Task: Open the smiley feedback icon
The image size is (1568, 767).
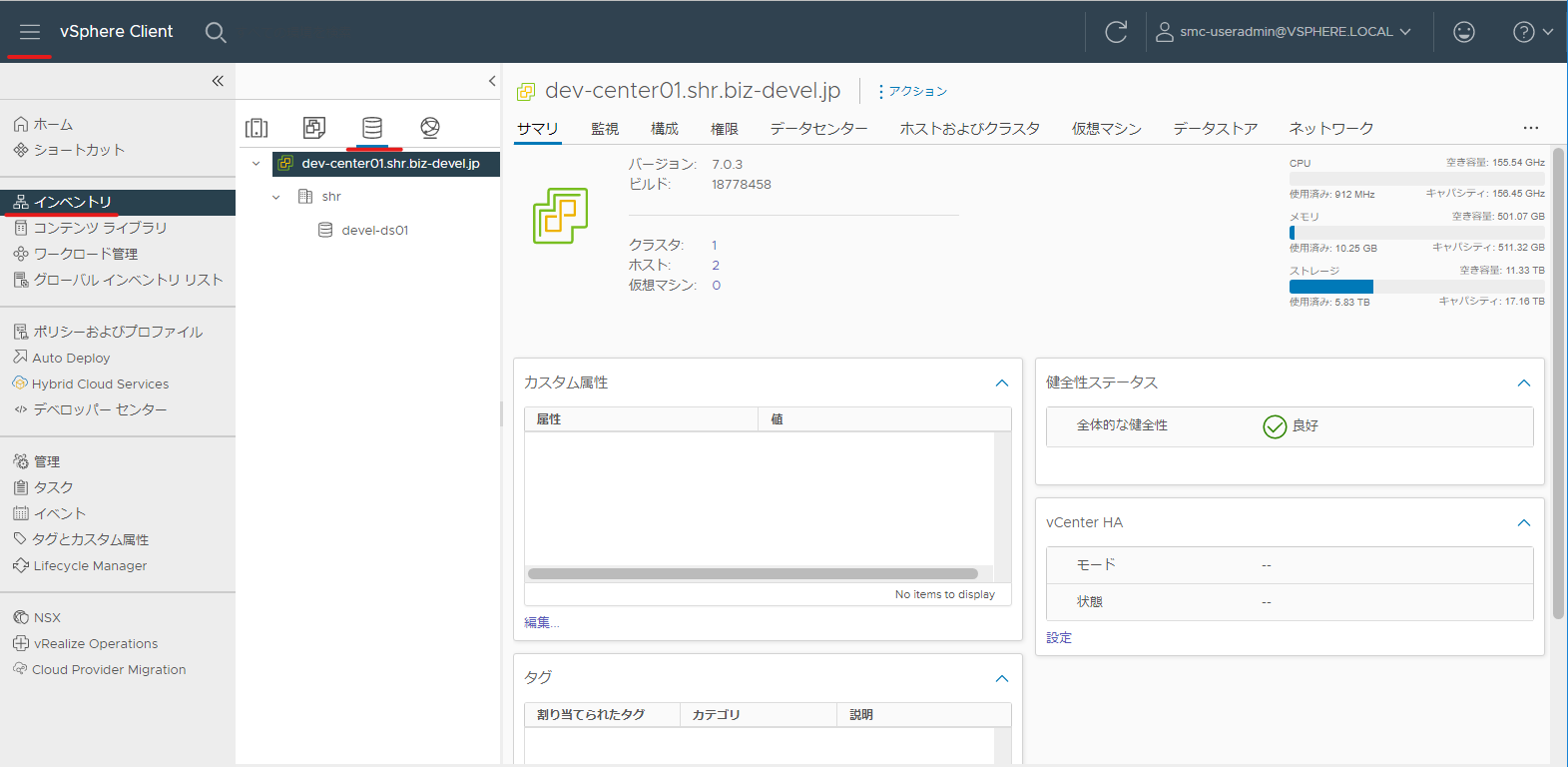Action: tap(1464, 32)
